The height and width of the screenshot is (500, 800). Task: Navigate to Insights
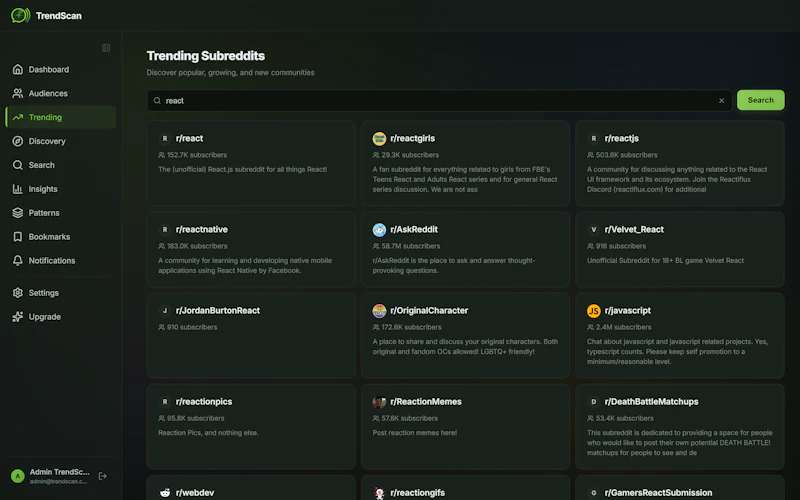(x=60, y=189)
